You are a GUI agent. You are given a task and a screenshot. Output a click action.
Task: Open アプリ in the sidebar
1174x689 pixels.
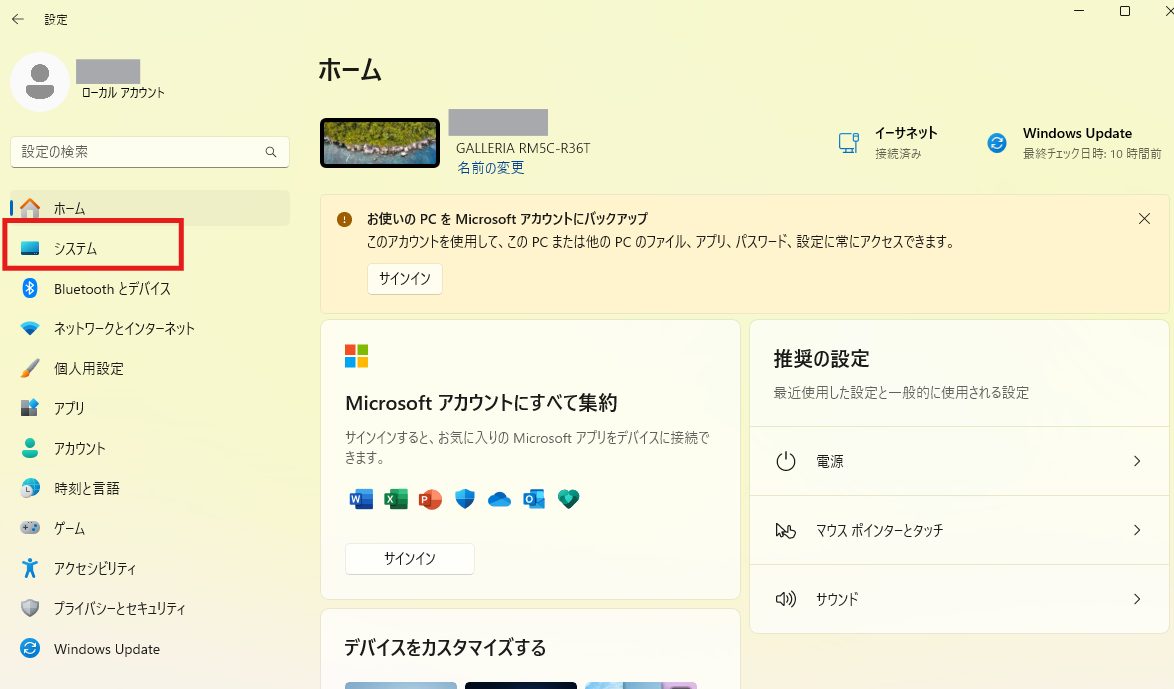tap(150, 408)
